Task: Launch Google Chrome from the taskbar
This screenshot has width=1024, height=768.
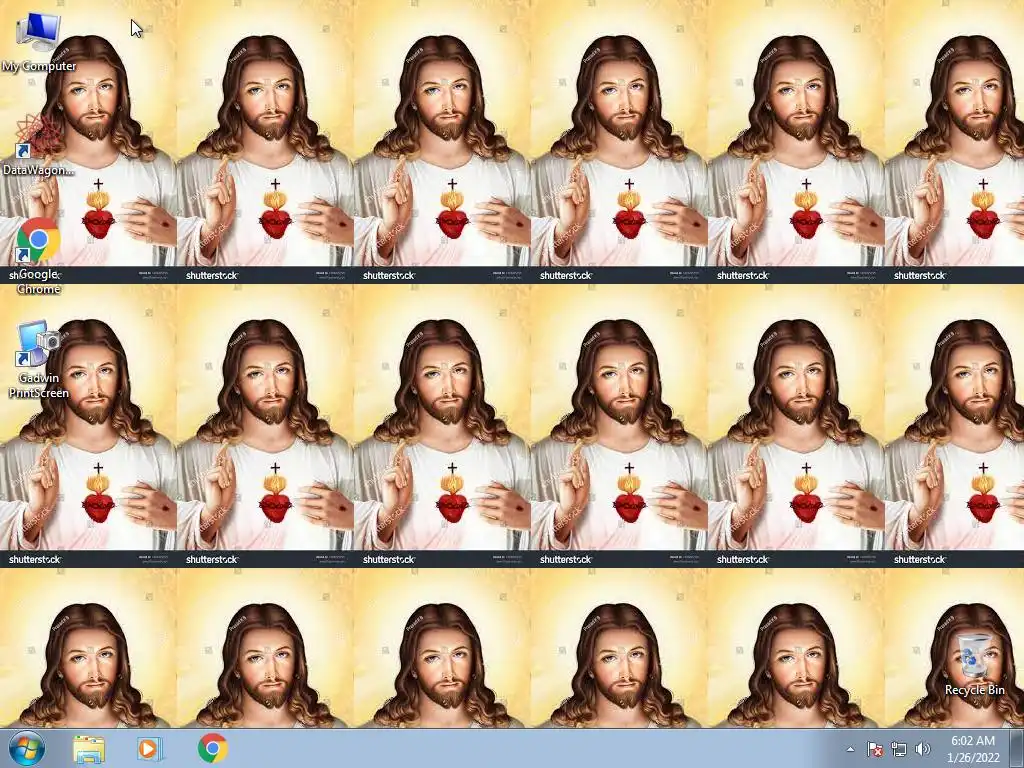Action: coord(212,748)
